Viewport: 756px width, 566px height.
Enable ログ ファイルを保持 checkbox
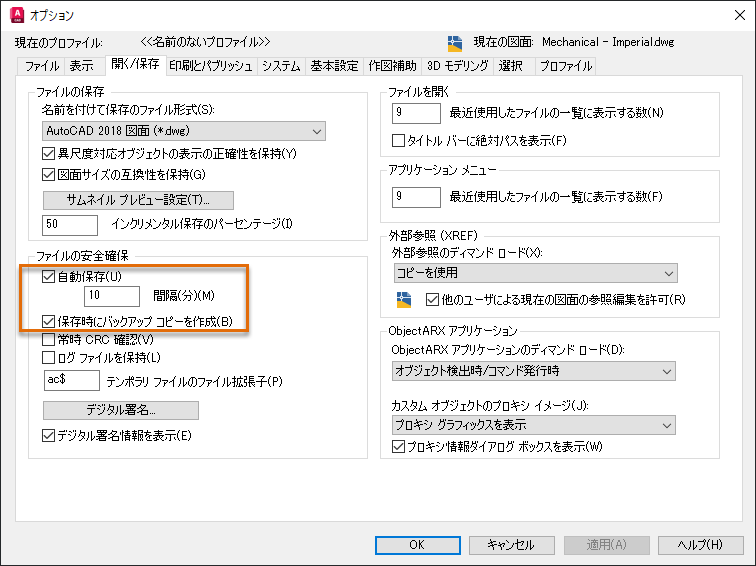coord(48,357)
